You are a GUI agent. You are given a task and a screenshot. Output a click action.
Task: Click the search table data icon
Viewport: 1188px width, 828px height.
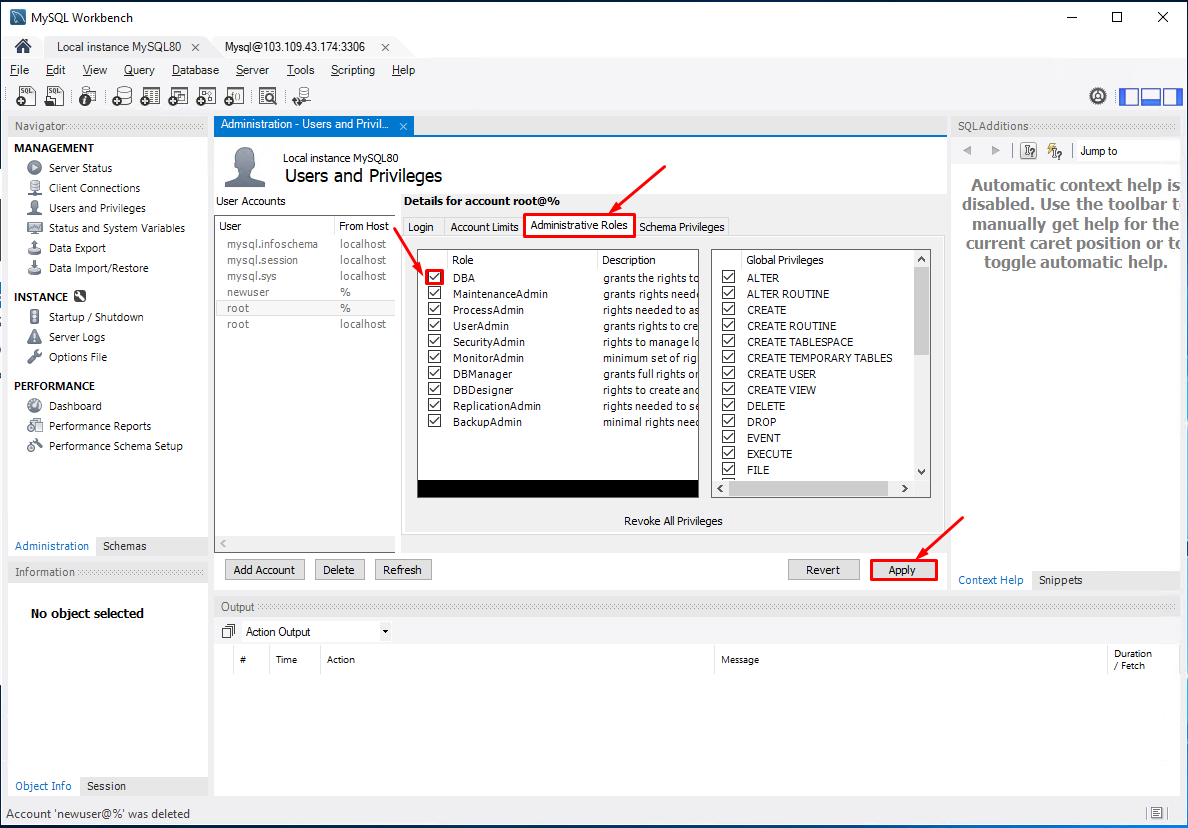tap(267, 96)
